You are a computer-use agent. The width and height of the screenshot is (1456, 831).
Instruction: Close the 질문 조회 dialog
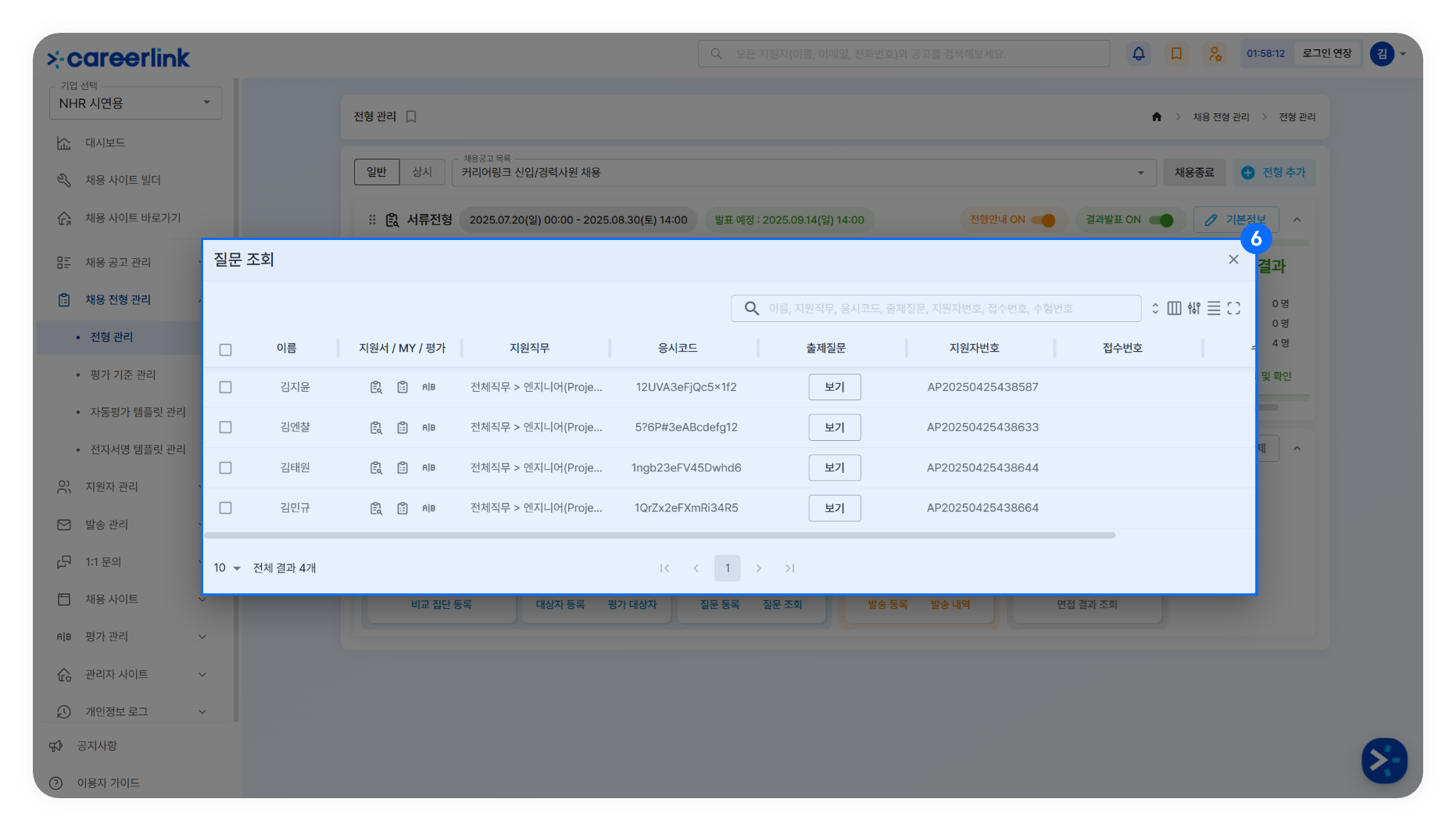pyautogui.click(x=1233, y=260)
